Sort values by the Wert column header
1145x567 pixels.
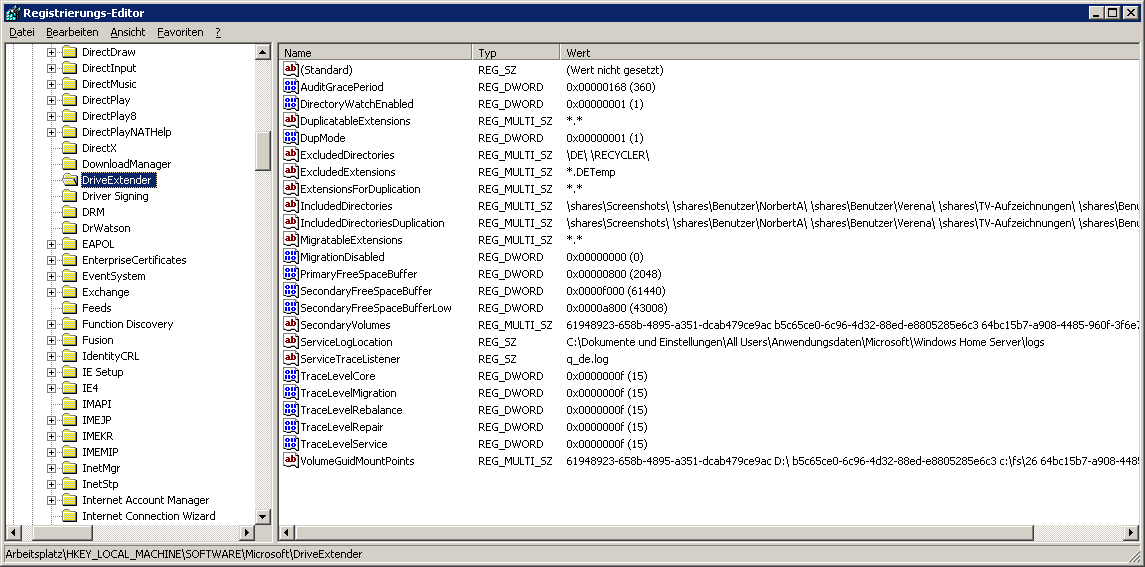pos(851,53)
